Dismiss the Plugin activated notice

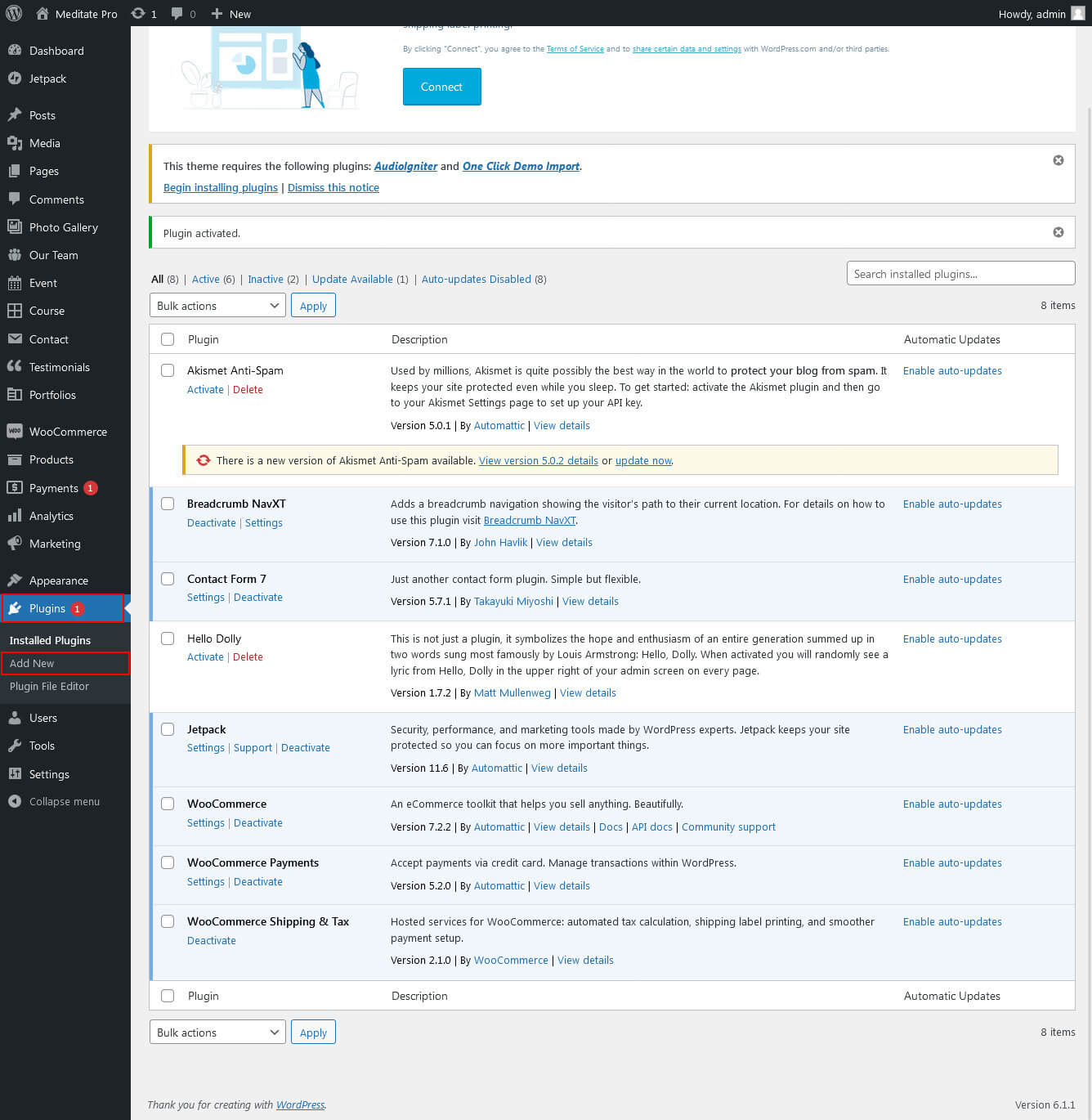point(1058,232)
